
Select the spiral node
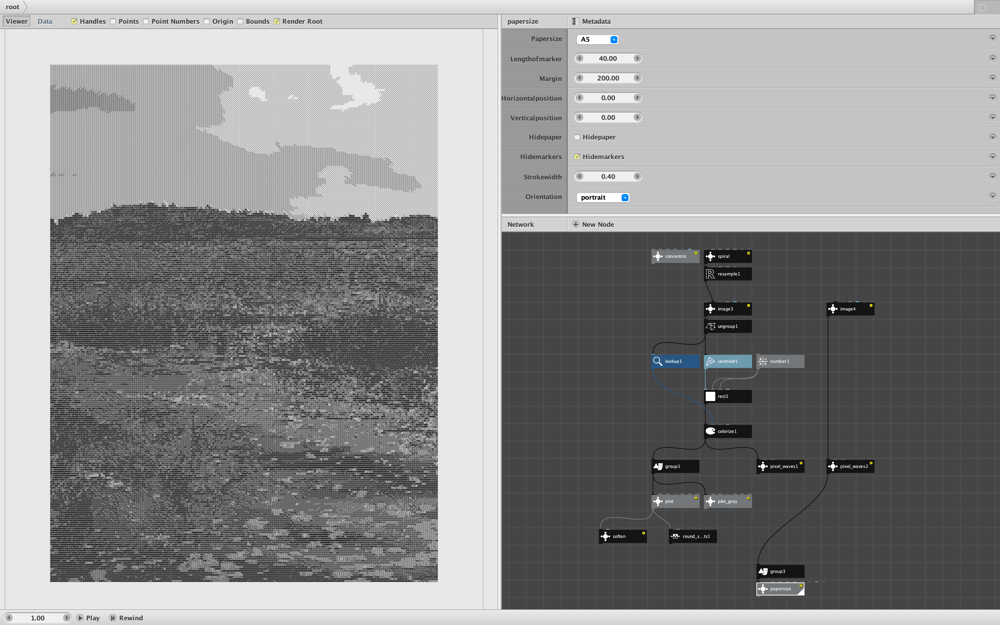(728, 256)
